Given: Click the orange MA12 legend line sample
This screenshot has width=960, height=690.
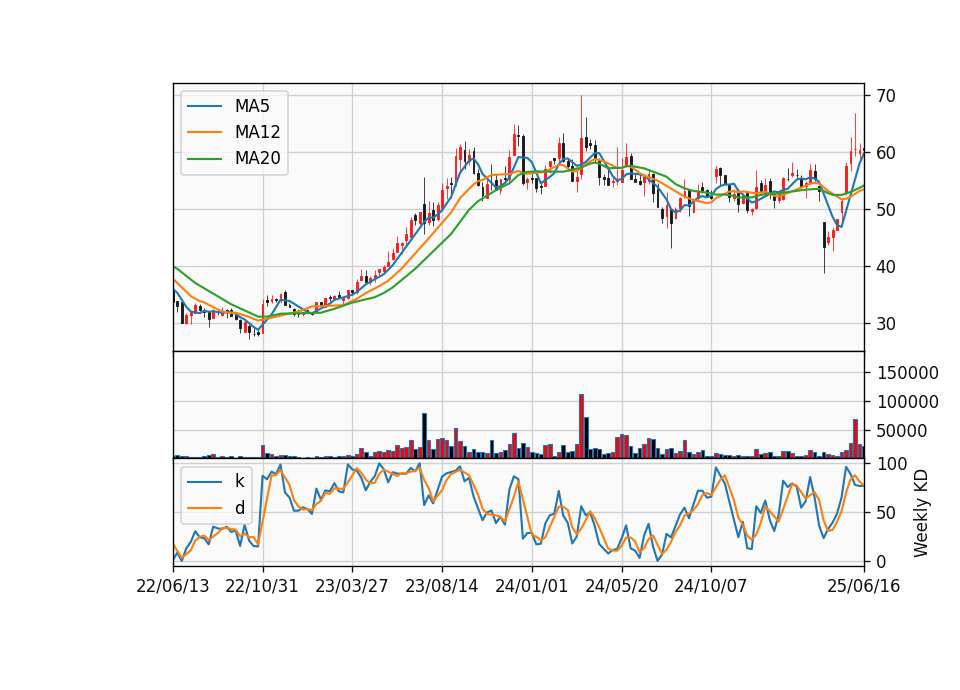Looking at the screenshot, I should click(x=204, y=132).
